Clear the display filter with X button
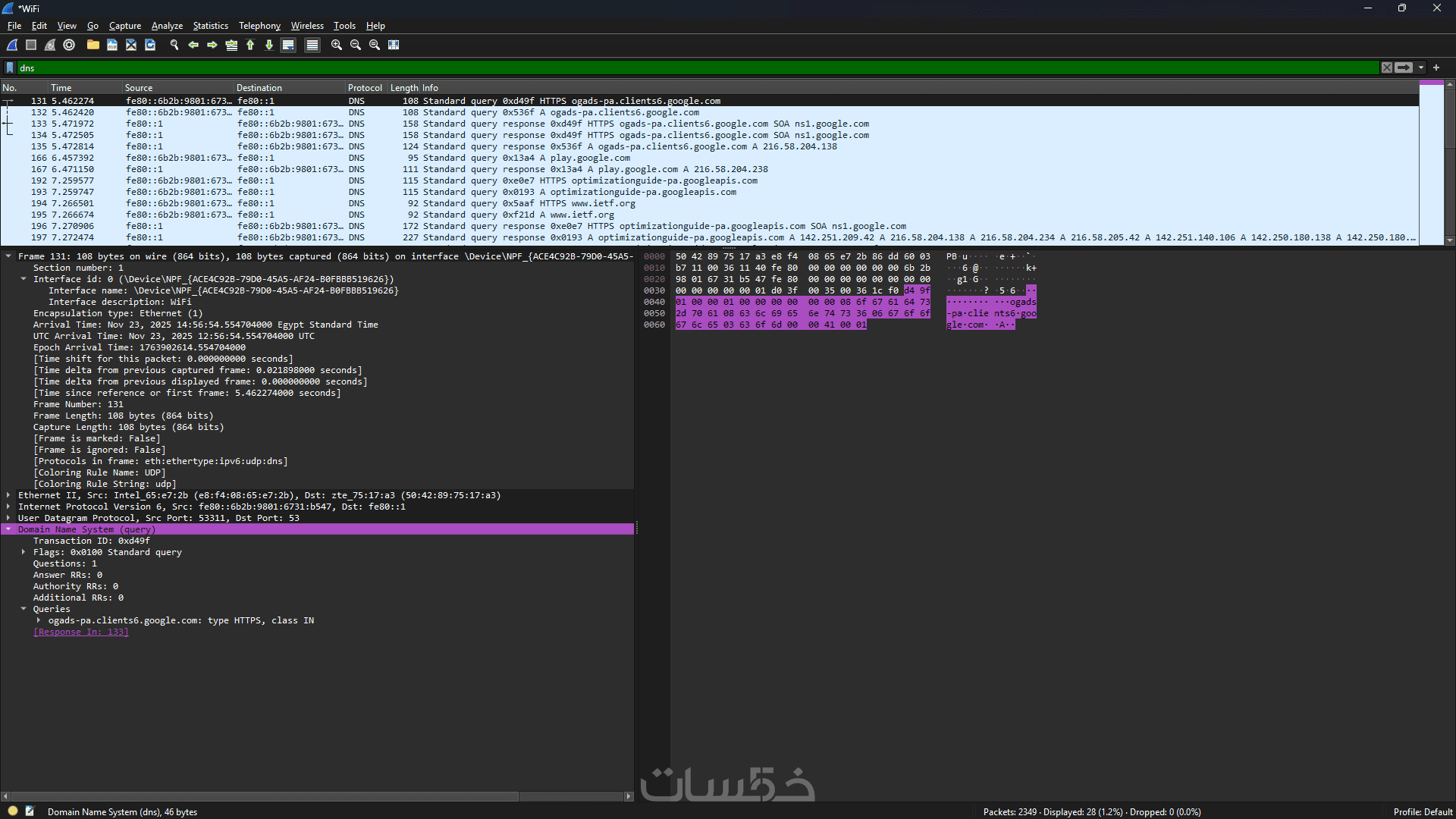Image resolution: width=1456 pixels, height=819 pixels. 1386,67
